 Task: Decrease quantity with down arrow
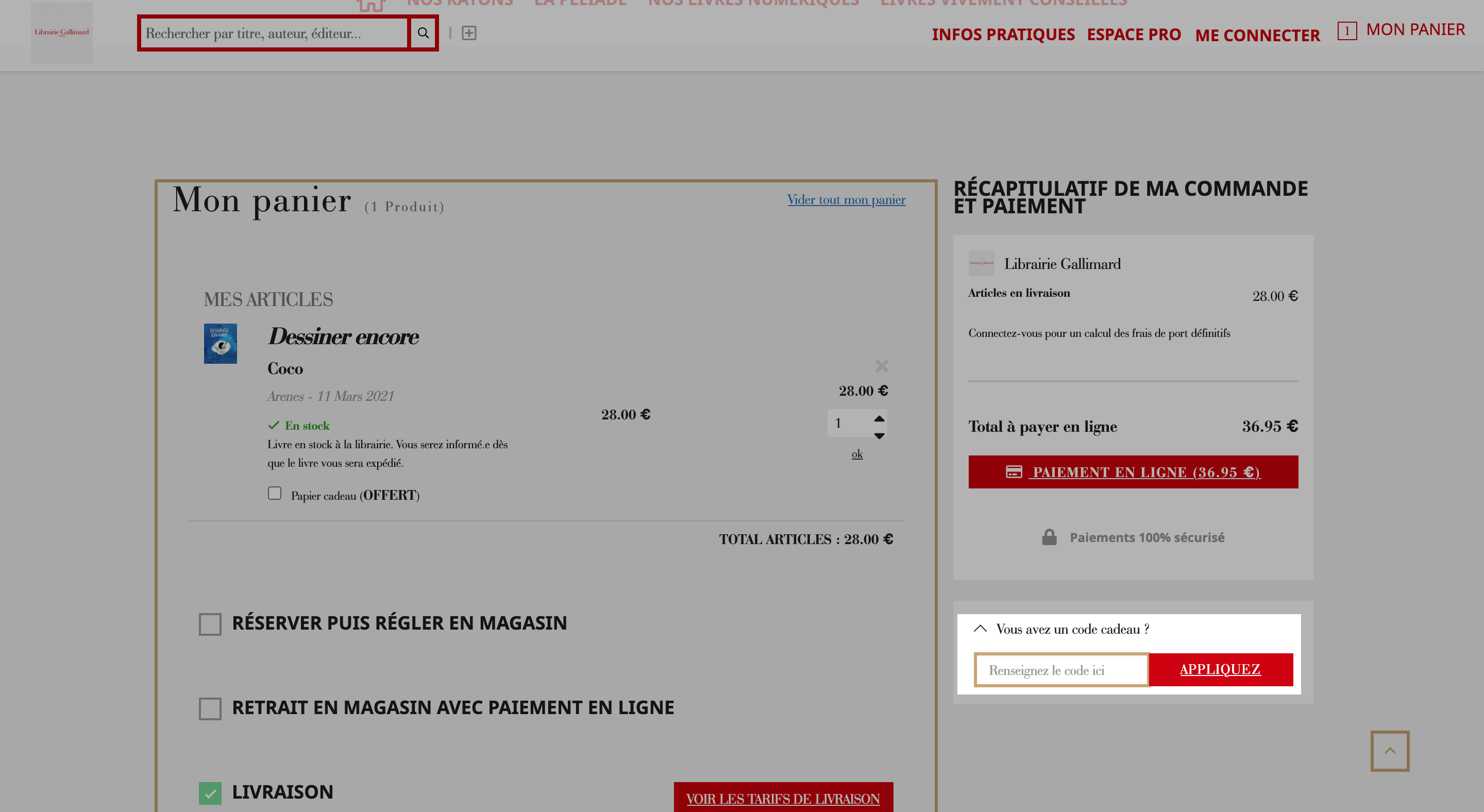[879, 435]
